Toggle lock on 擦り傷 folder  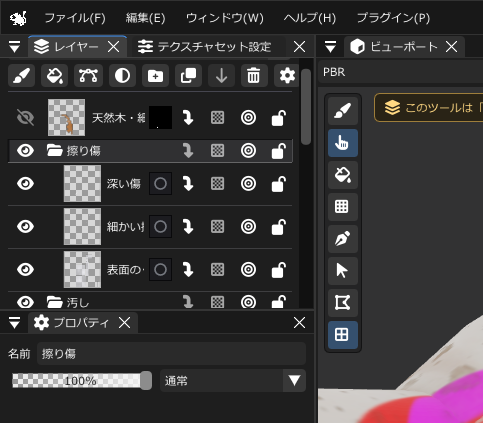point(279,151)
